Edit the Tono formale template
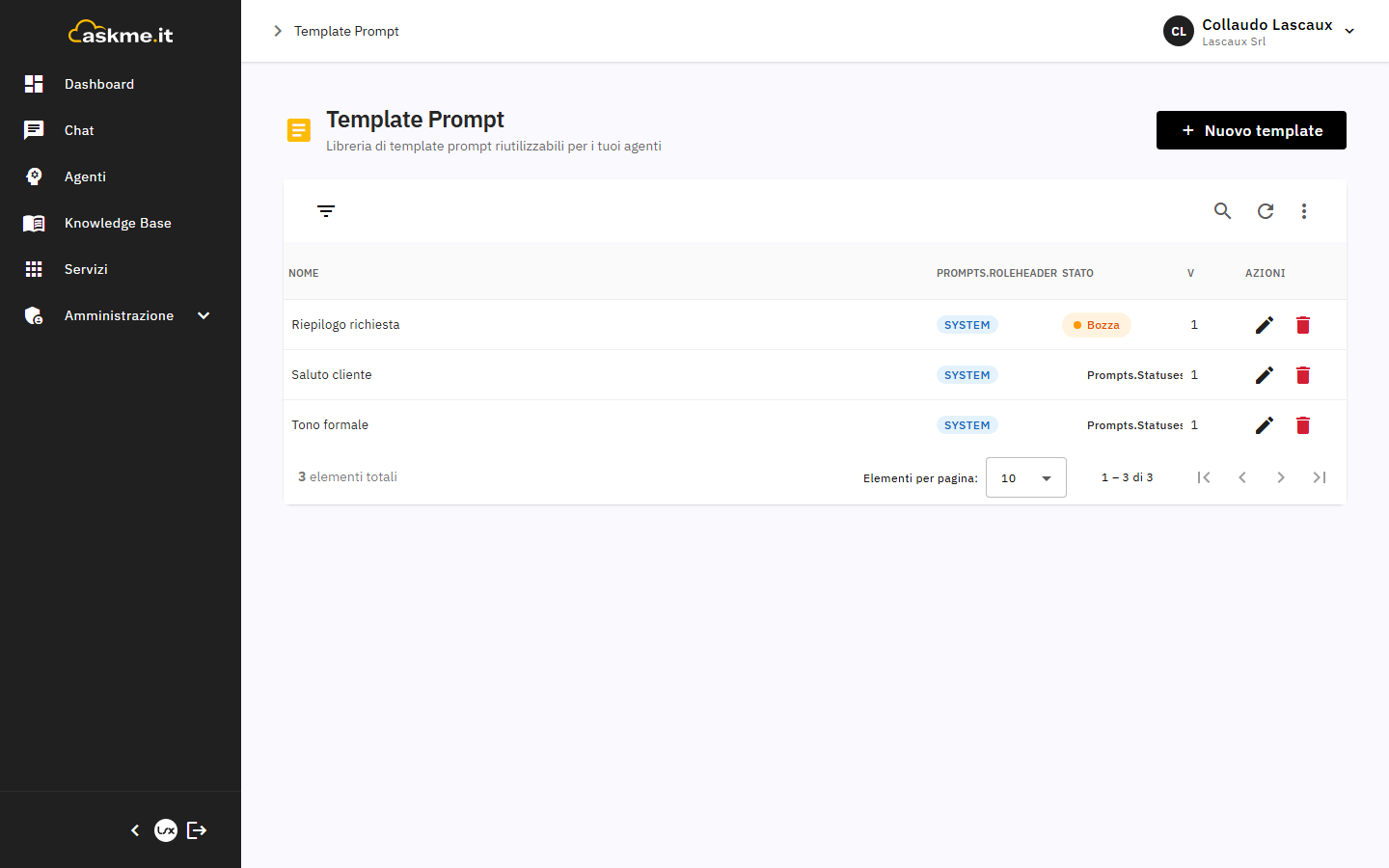1389x868 pixels. coord(1265,425)
